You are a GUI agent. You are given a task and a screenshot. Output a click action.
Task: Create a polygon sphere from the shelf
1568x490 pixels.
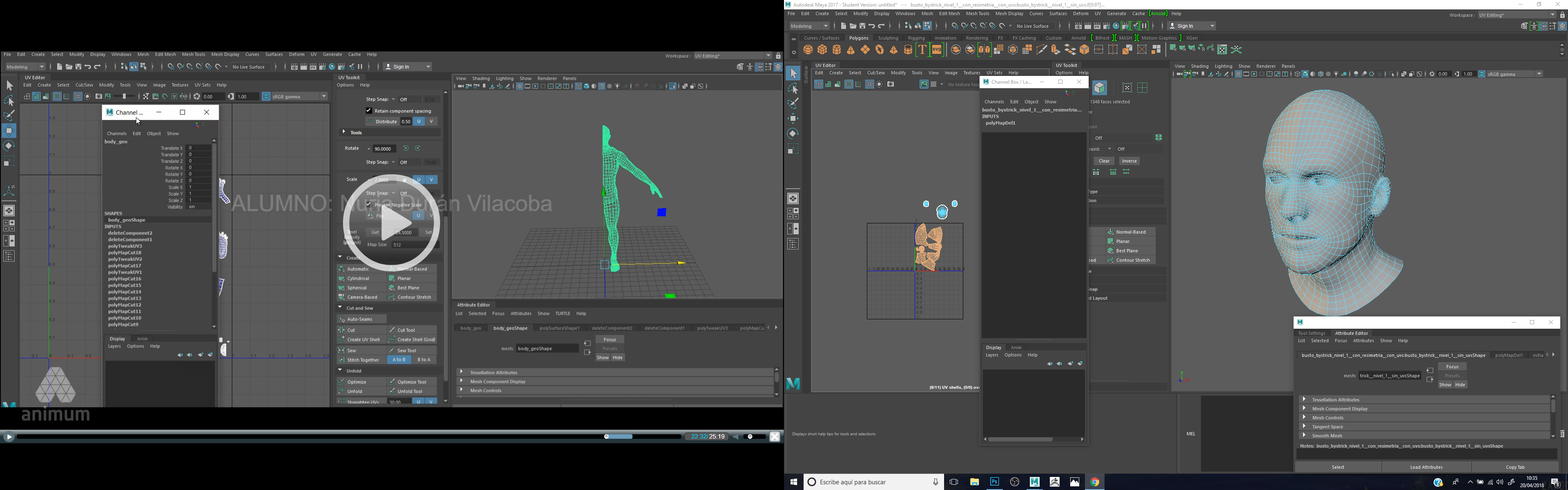[x=808, y=50]
